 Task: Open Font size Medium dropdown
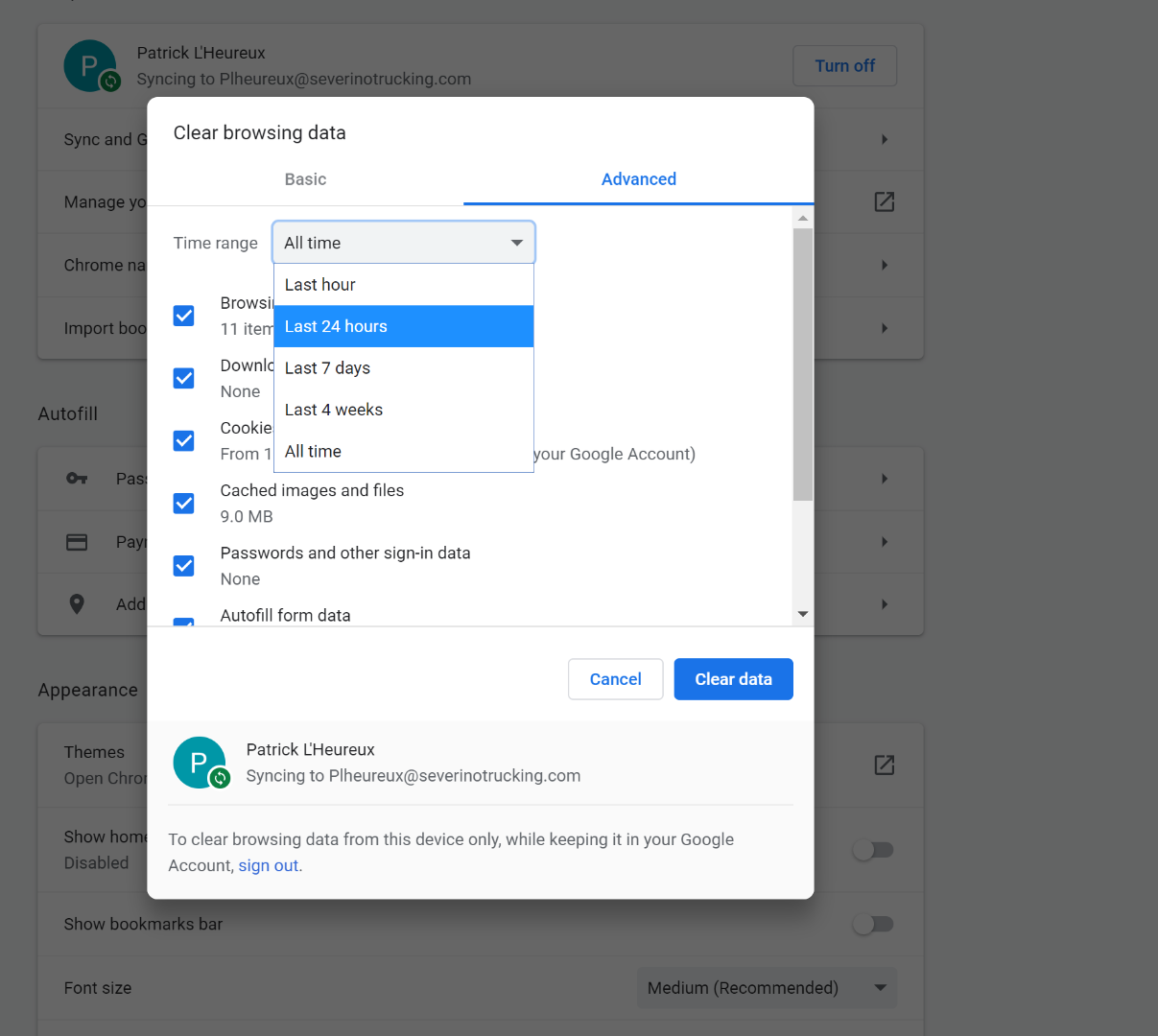coord(767,988)
